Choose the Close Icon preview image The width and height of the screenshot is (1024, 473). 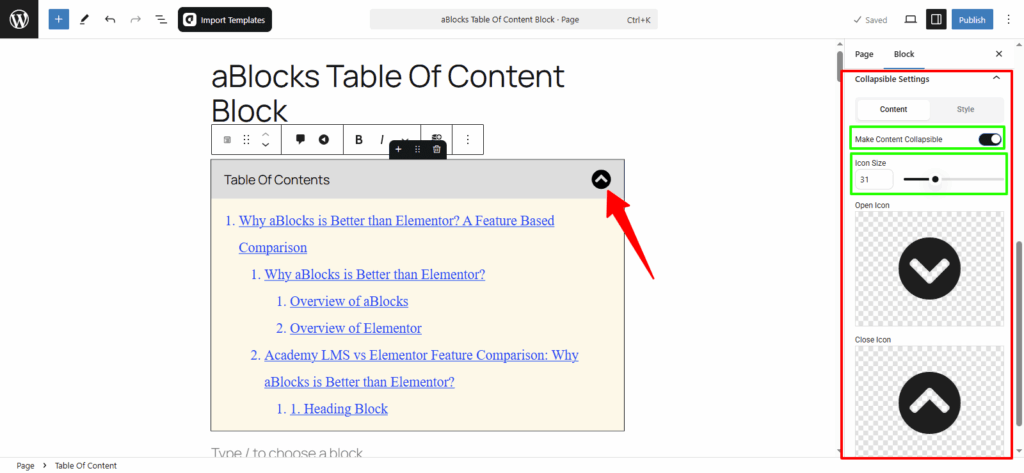tap(929, 401)
